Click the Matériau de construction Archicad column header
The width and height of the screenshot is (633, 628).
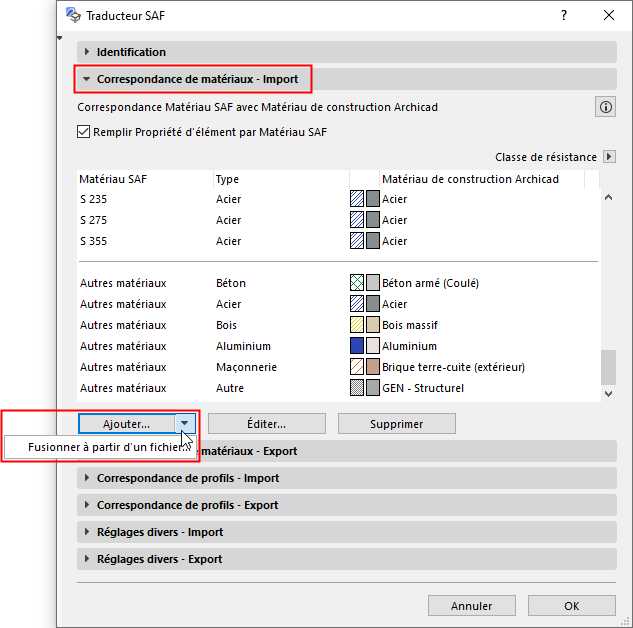coord(482,179)
